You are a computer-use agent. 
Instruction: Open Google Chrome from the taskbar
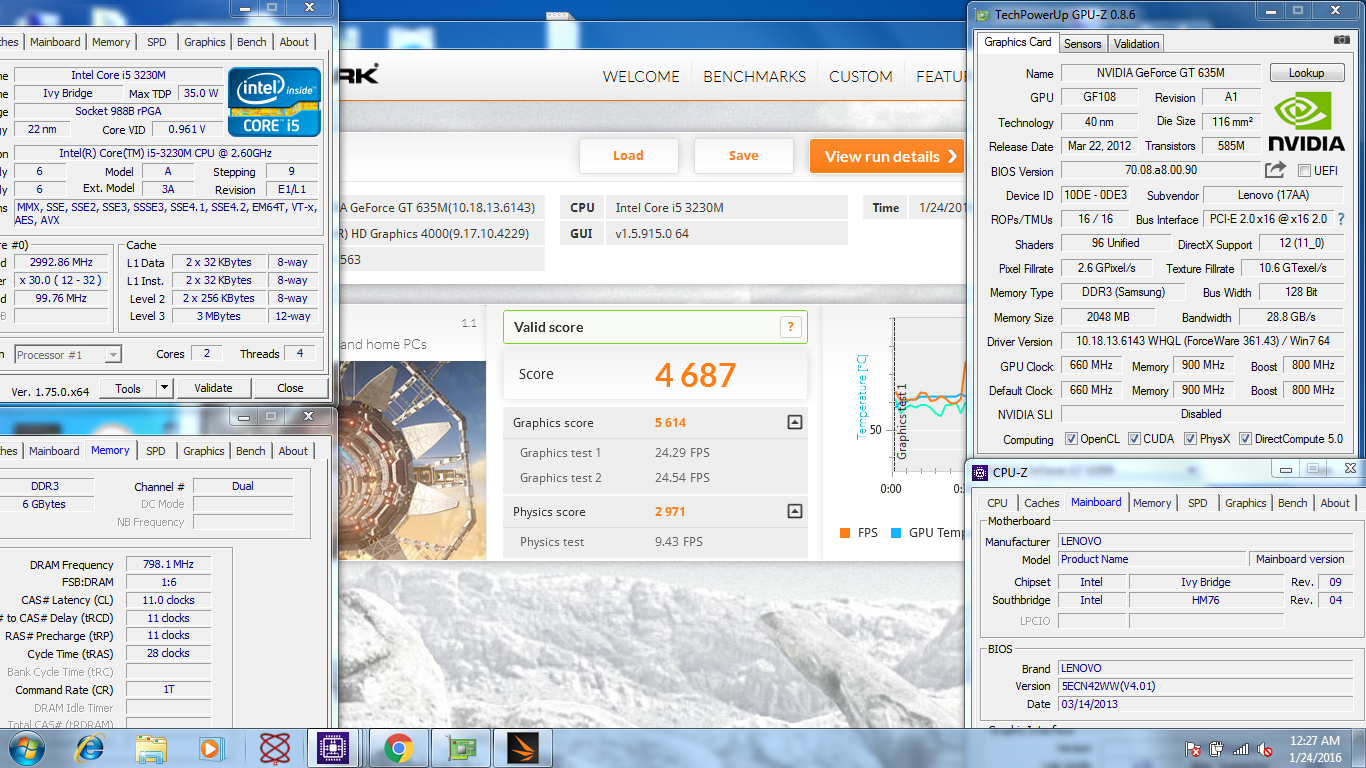click(x=399, y=748)
